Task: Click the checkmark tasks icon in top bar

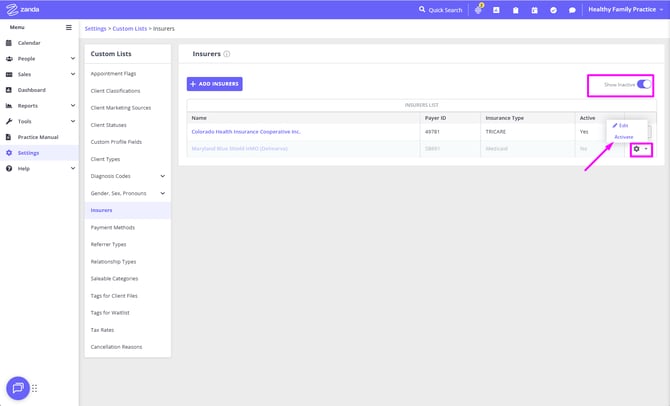Action: [x=553, y=10]
